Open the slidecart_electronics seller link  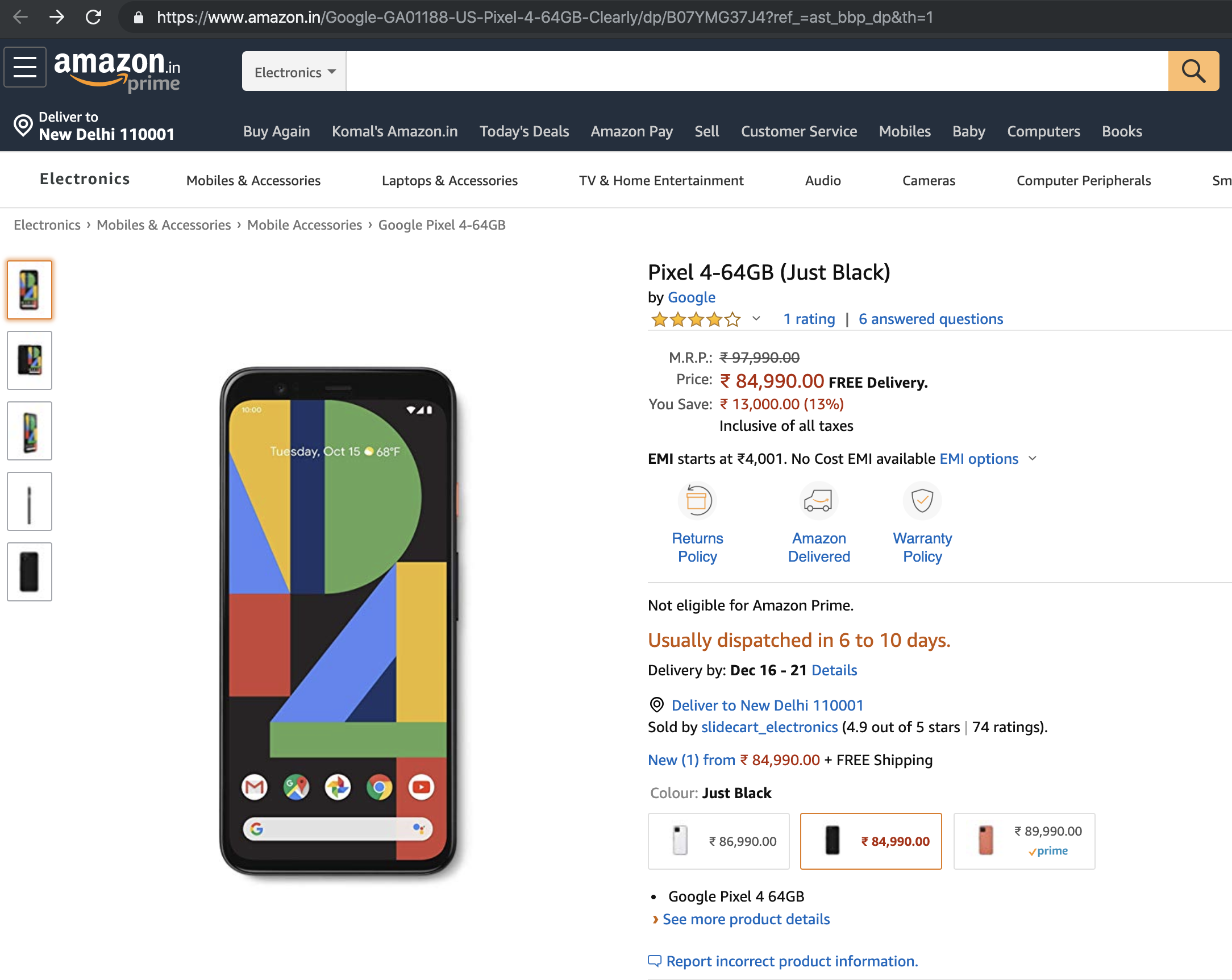(768, 726)
